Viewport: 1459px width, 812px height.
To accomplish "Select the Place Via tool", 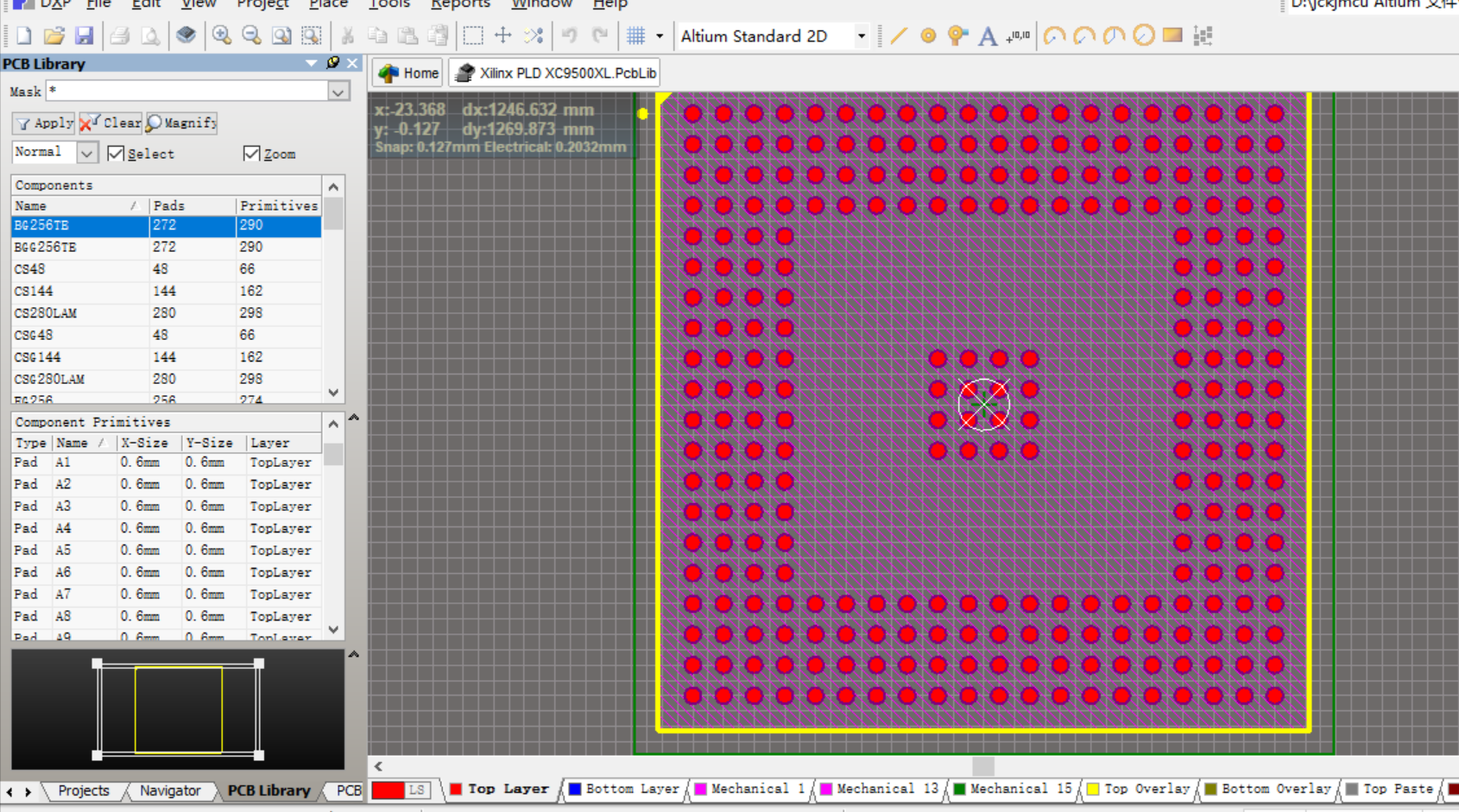I will 957,35.
